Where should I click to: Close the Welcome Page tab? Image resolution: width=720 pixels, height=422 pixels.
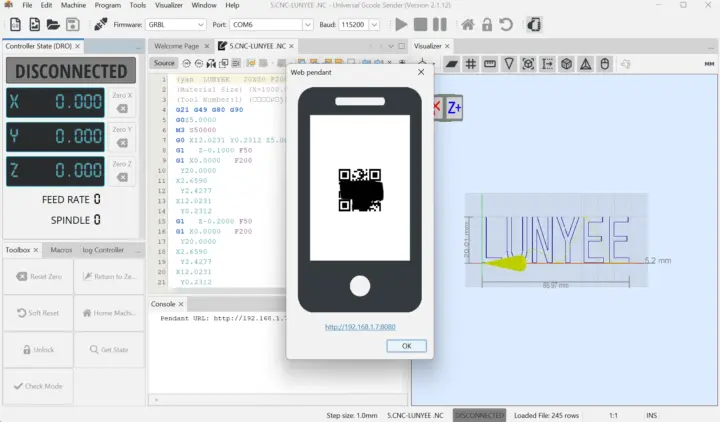(x=207, y=46)
